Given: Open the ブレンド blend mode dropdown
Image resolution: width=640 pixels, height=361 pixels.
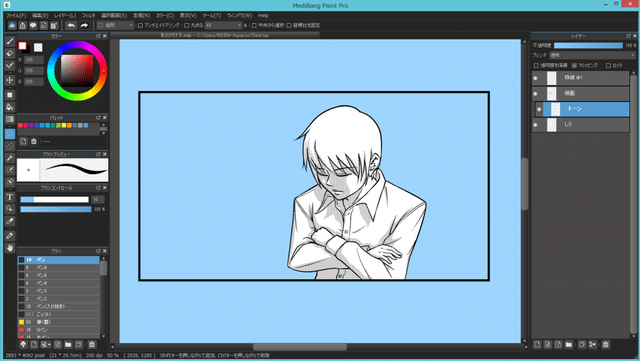Looking at the screenshot, I should pos(592,55).
